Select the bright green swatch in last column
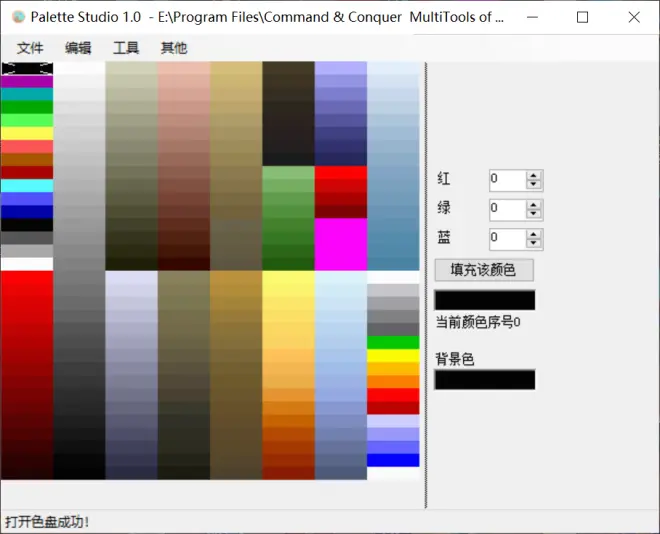Screen dimensions: 660x534 [393, 343]
